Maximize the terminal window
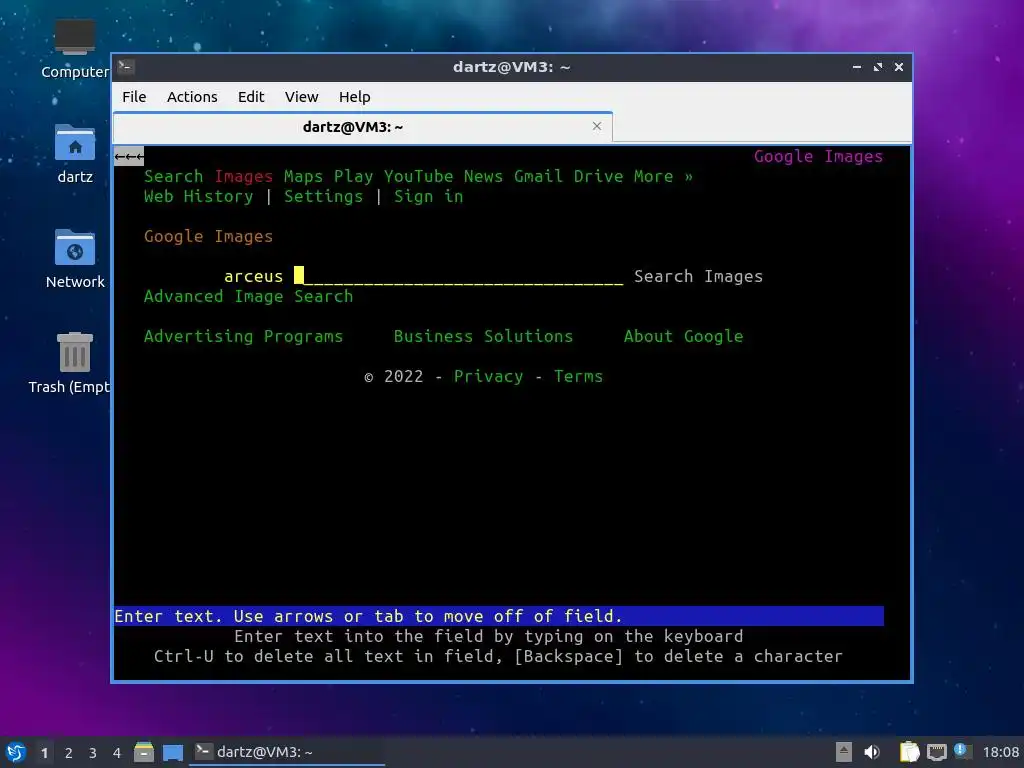The width and height of the screenshot is (1024, 768). point(878,67)
